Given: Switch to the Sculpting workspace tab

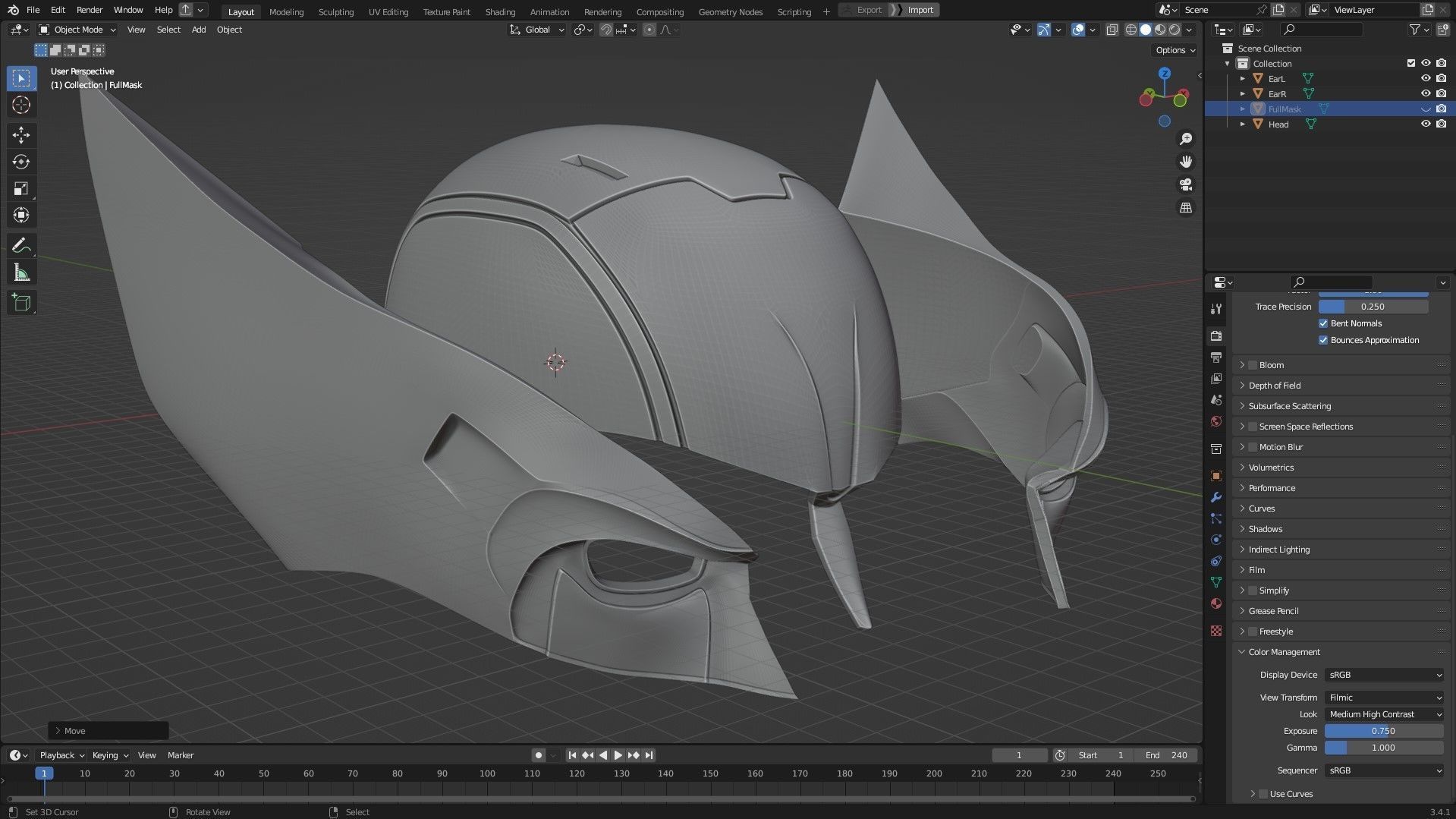Looking at the screenshot, I should click(335, 11).
